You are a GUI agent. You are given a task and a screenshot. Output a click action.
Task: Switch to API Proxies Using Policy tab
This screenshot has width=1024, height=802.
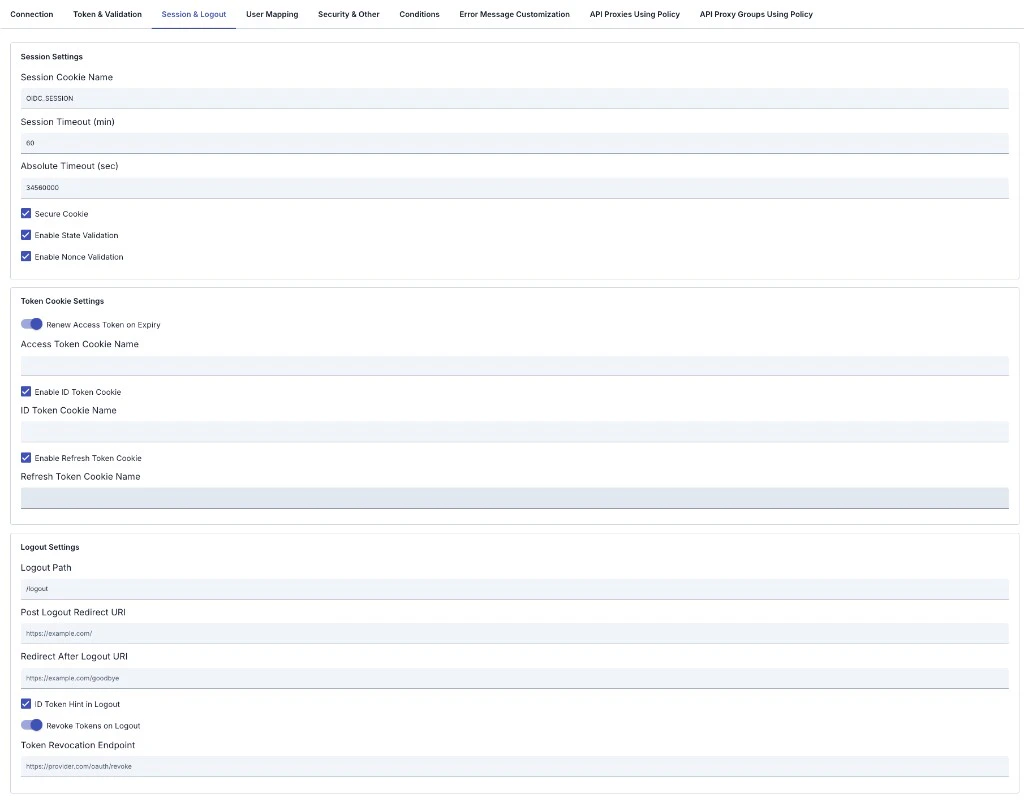click(x=634, y=14)
